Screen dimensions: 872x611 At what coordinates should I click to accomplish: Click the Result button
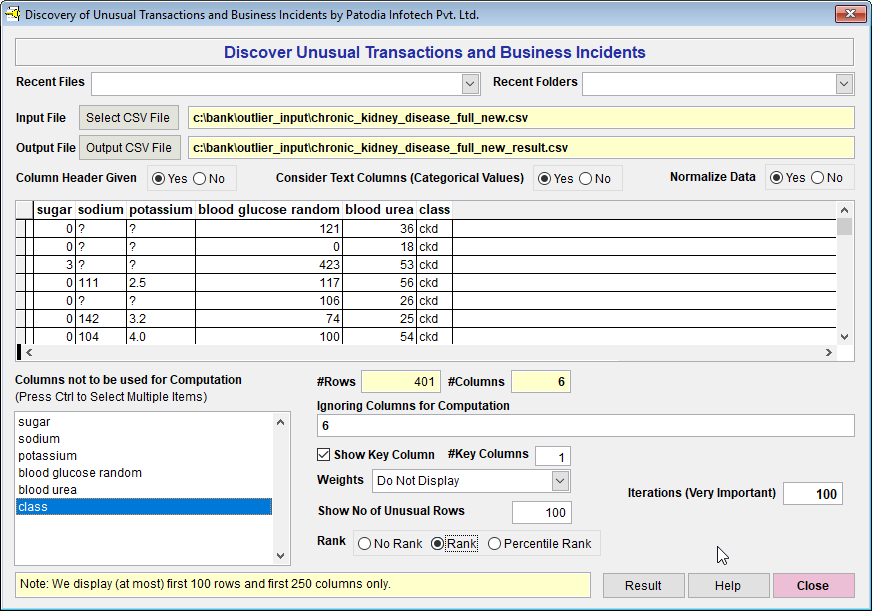(x=643, y=586)
